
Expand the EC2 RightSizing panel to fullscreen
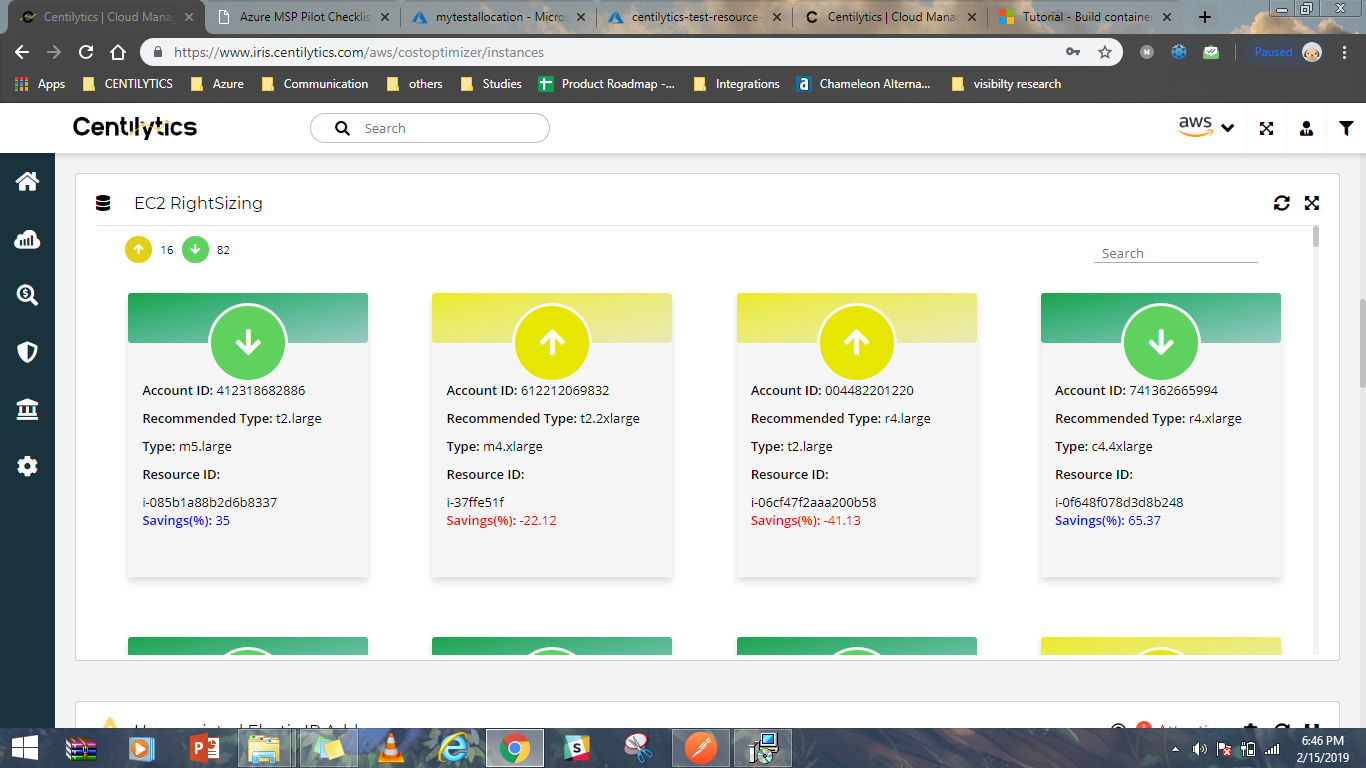[x=1312, y=203]
